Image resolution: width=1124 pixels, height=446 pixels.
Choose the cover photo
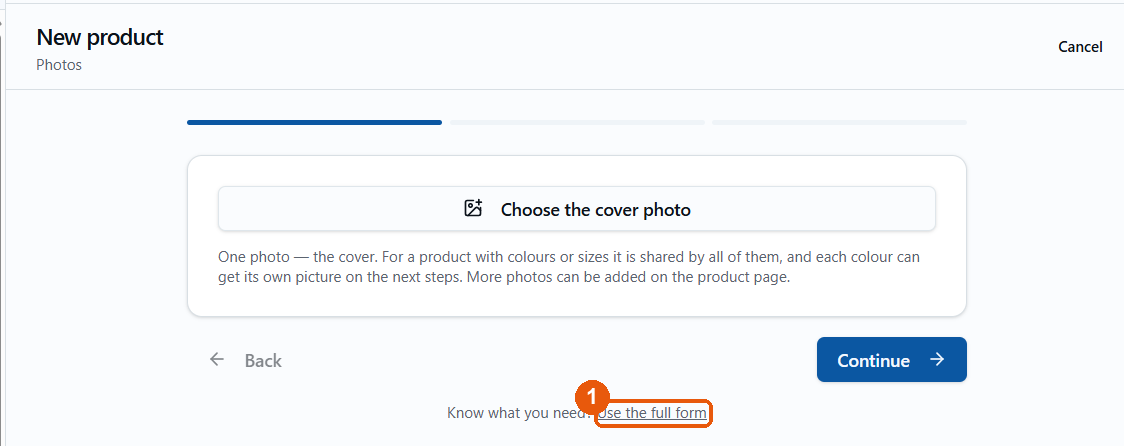tap(576, 209)
